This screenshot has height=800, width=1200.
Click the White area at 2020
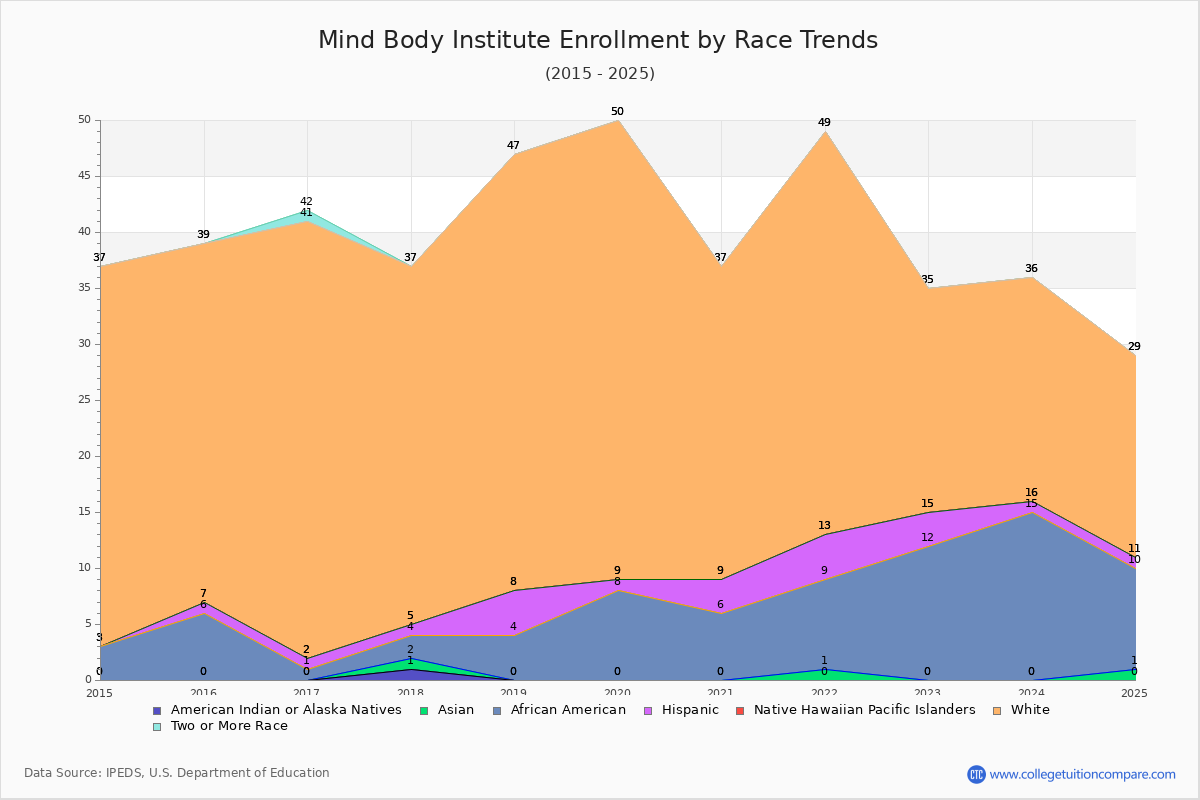[617, 350]
